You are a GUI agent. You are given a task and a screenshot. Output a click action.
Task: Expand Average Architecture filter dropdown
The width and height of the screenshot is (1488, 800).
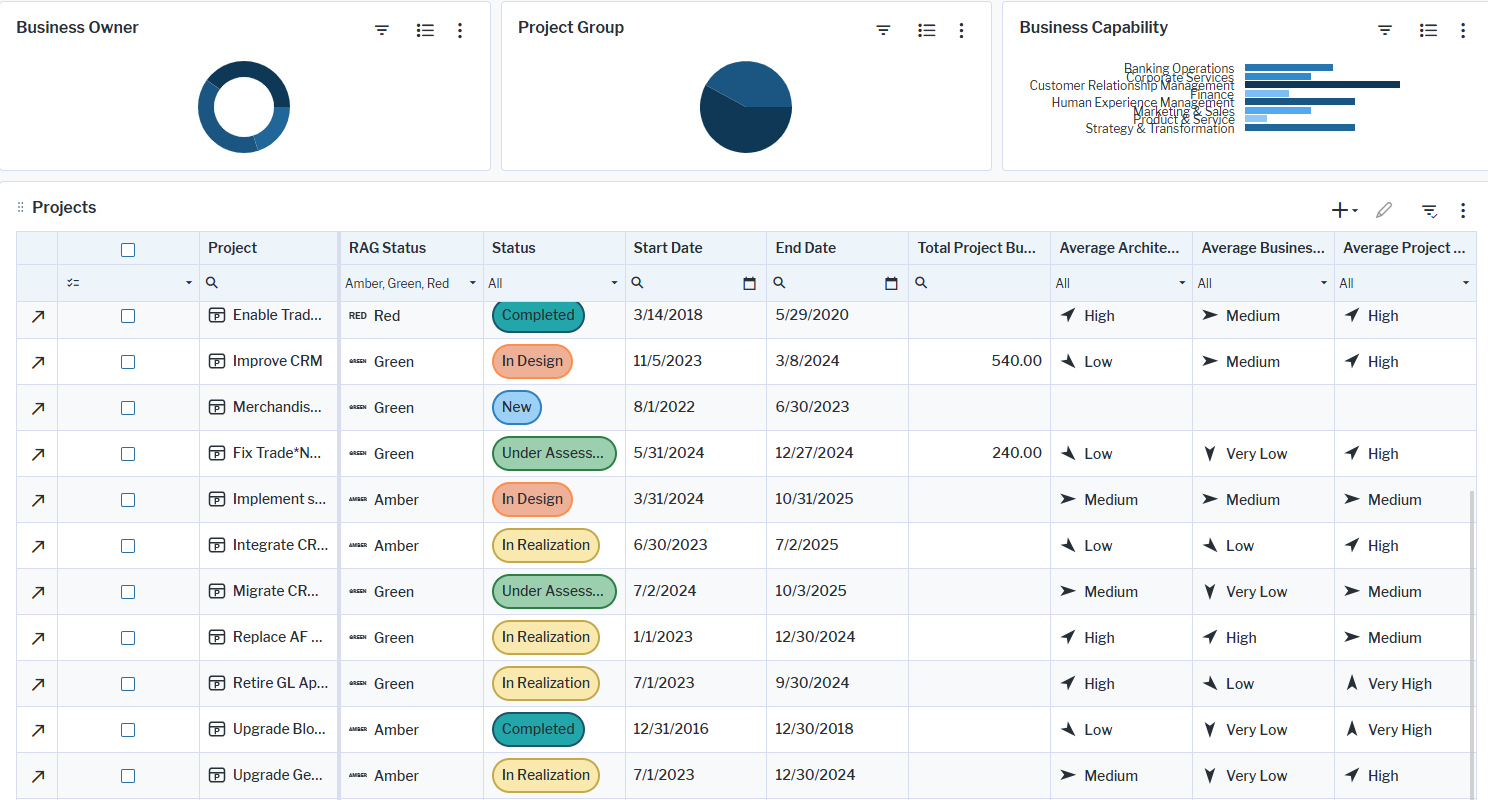pyautogui.click(x=1182, y=284)
